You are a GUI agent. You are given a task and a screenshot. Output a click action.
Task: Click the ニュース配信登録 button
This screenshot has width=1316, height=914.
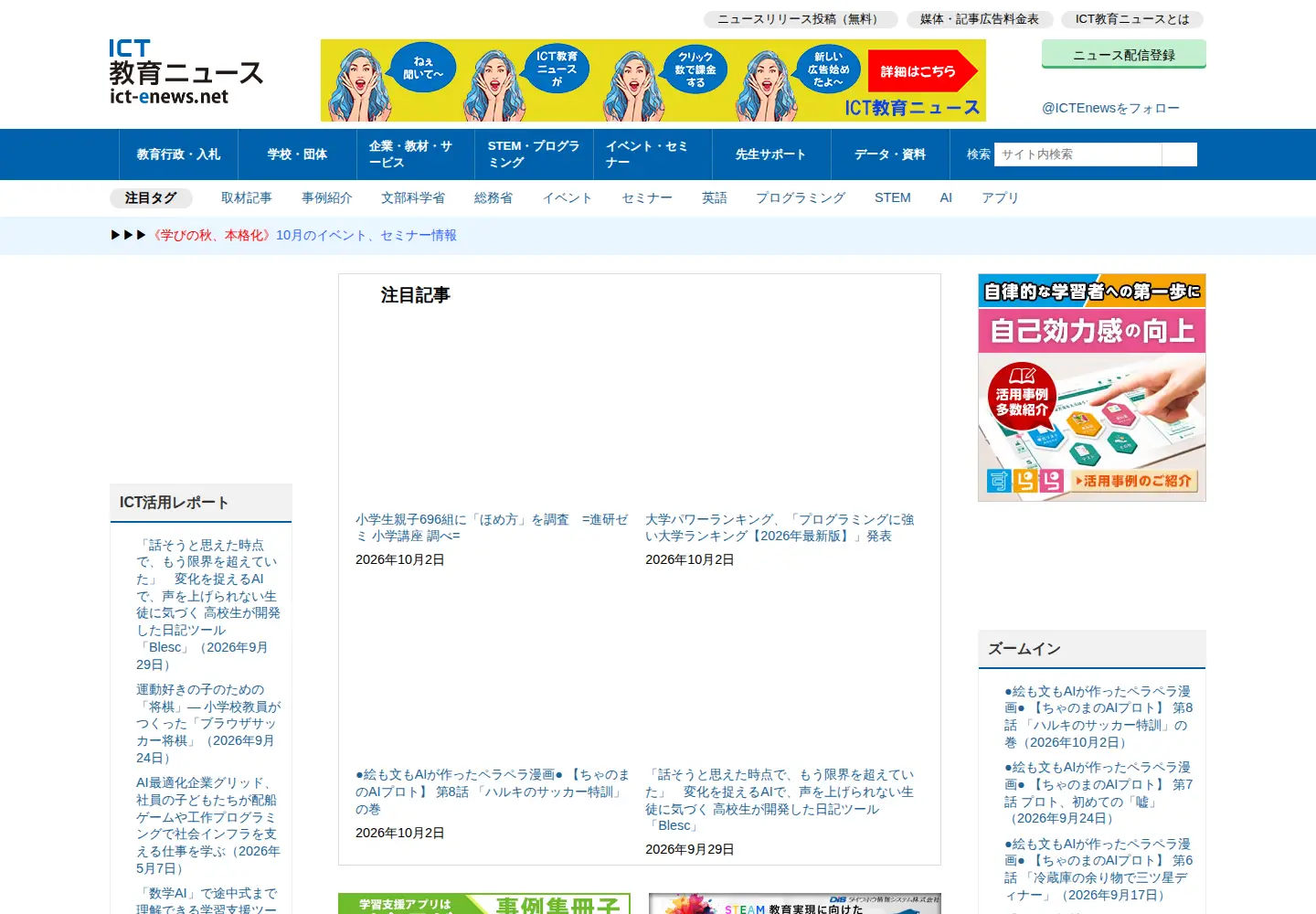click(x=1124, y=54)
